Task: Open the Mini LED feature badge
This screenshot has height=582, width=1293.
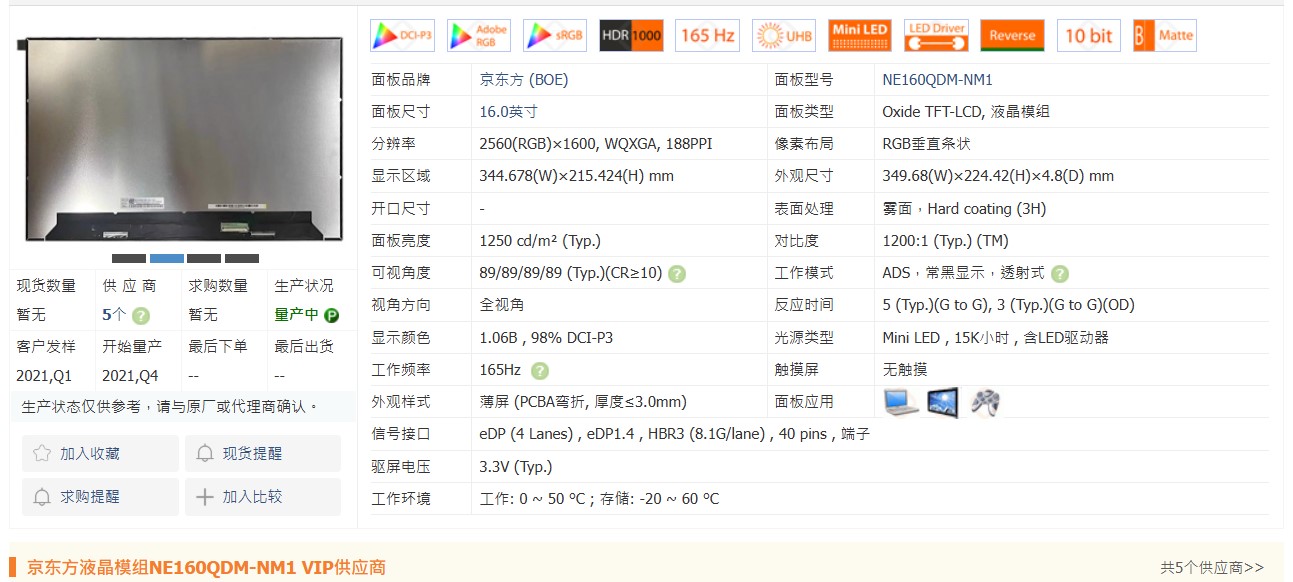Action: (859, 36)
